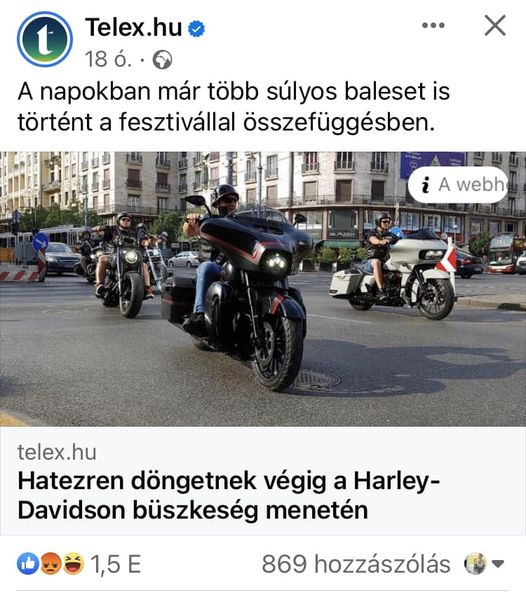526x593 pixels.
Task: Click the small commenter profile avatar
Action: pos(475,564)
